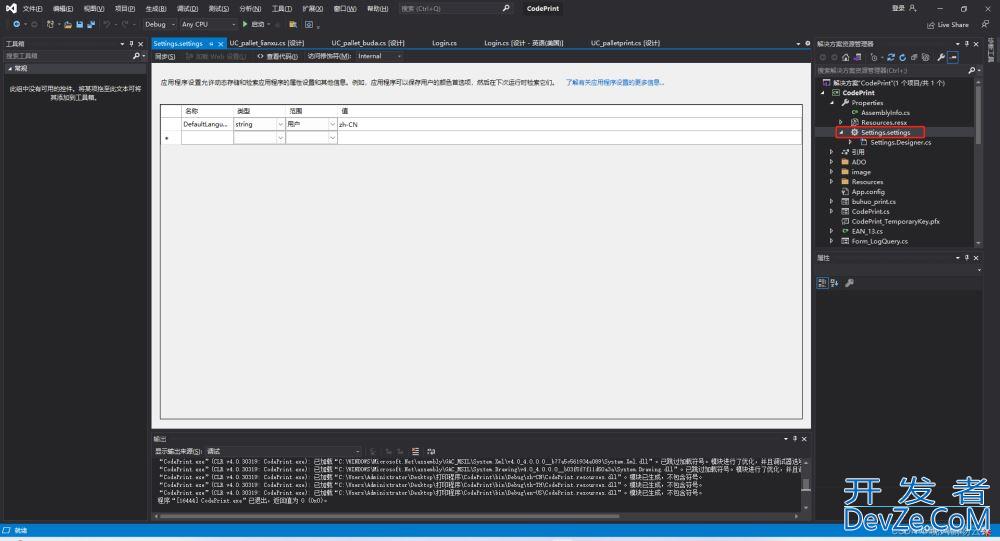The image size is (1000, 541).
Task: Collapse the Properties folder node
Action: point(832,103)
